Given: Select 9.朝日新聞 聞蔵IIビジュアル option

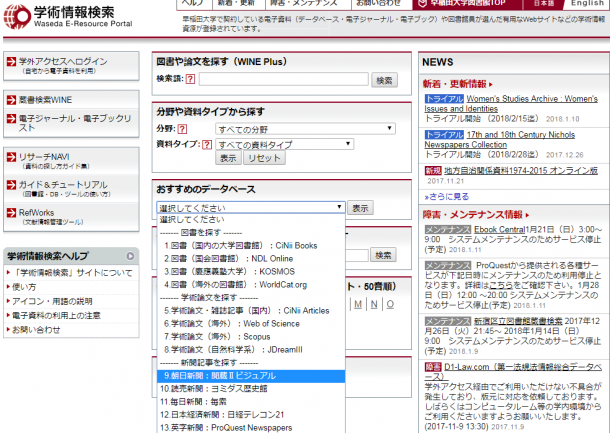Looking at the screenshot, I should (251, 376).
